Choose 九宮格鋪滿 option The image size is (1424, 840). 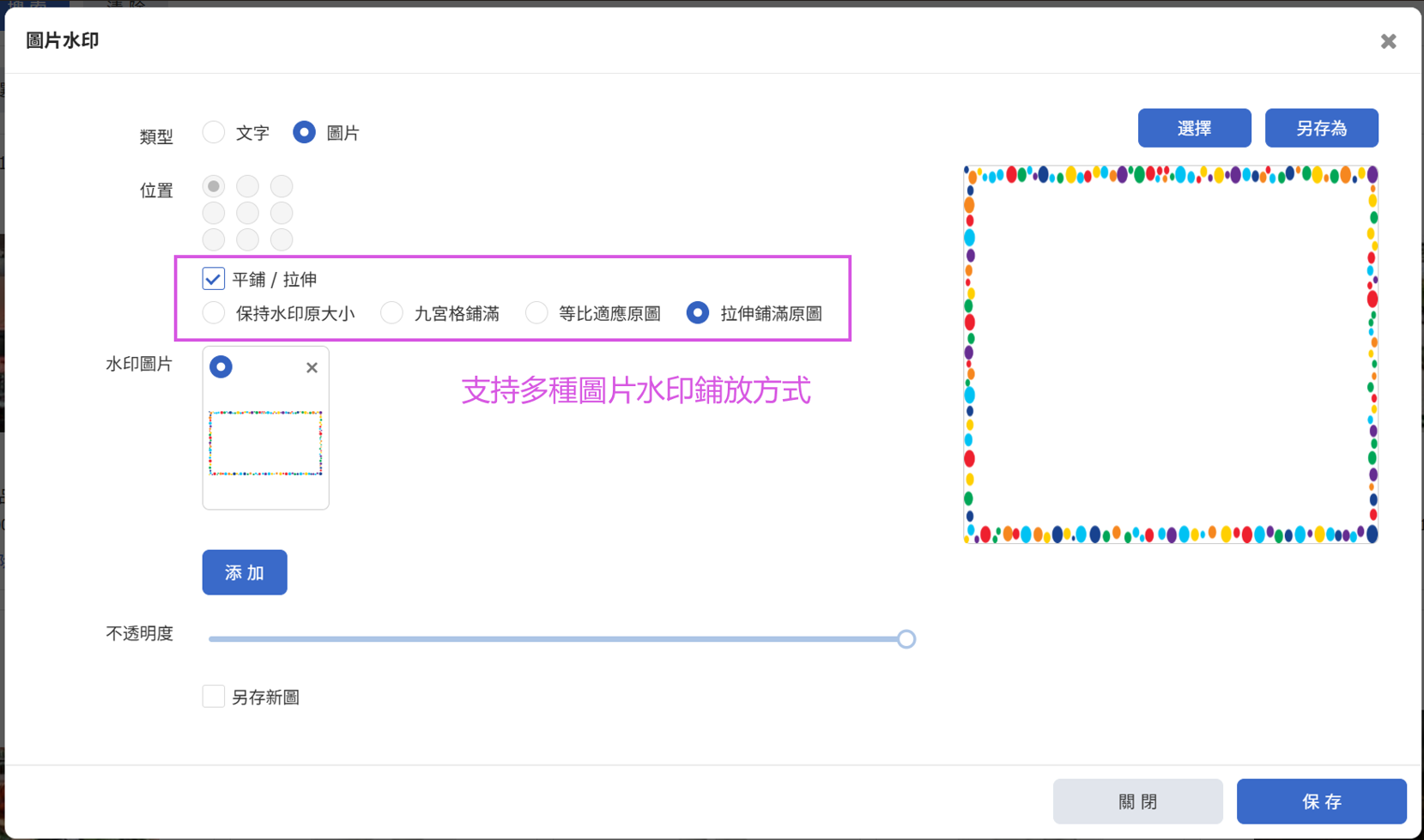tap(391, 313)
